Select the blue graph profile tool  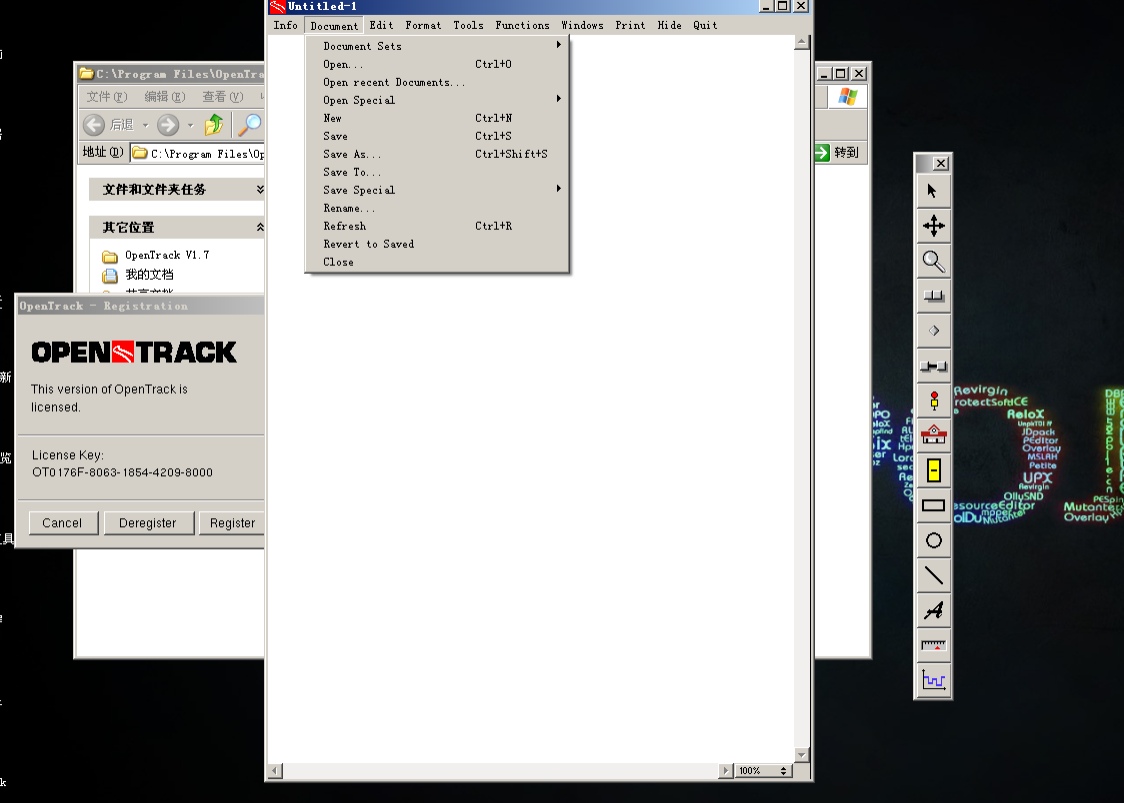tap(933, 680)
